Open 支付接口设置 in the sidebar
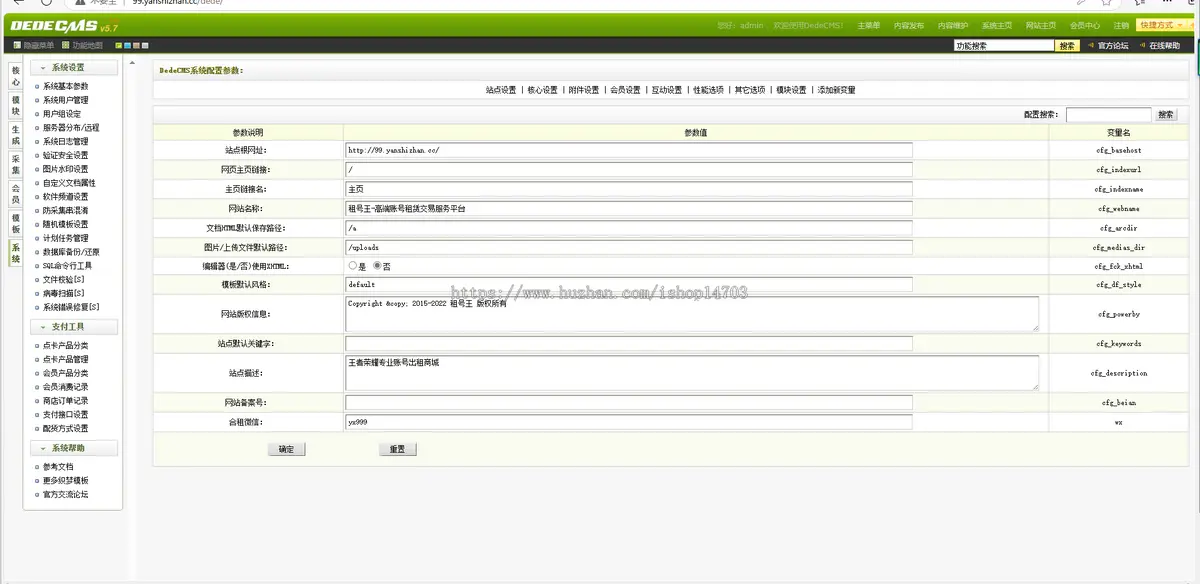This screenshot has width=1200, height=584. [x=65, y=414]
